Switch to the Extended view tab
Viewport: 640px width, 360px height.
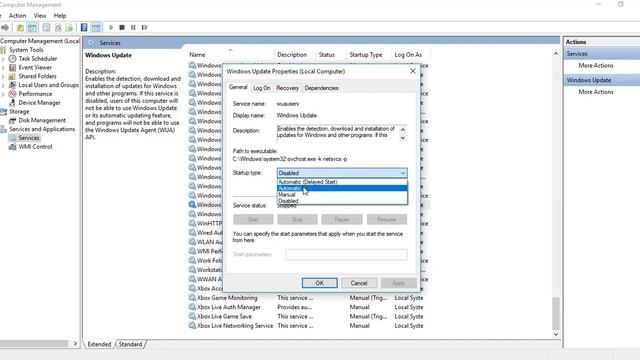99,344
